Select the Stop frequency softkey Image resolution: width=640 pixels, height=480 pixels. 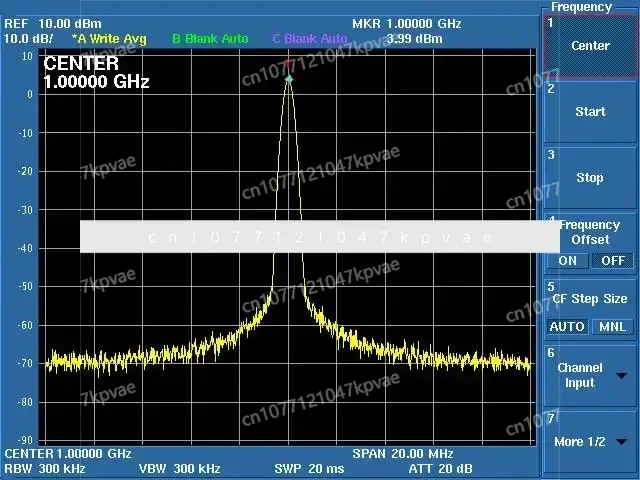[x=590, y=178]
